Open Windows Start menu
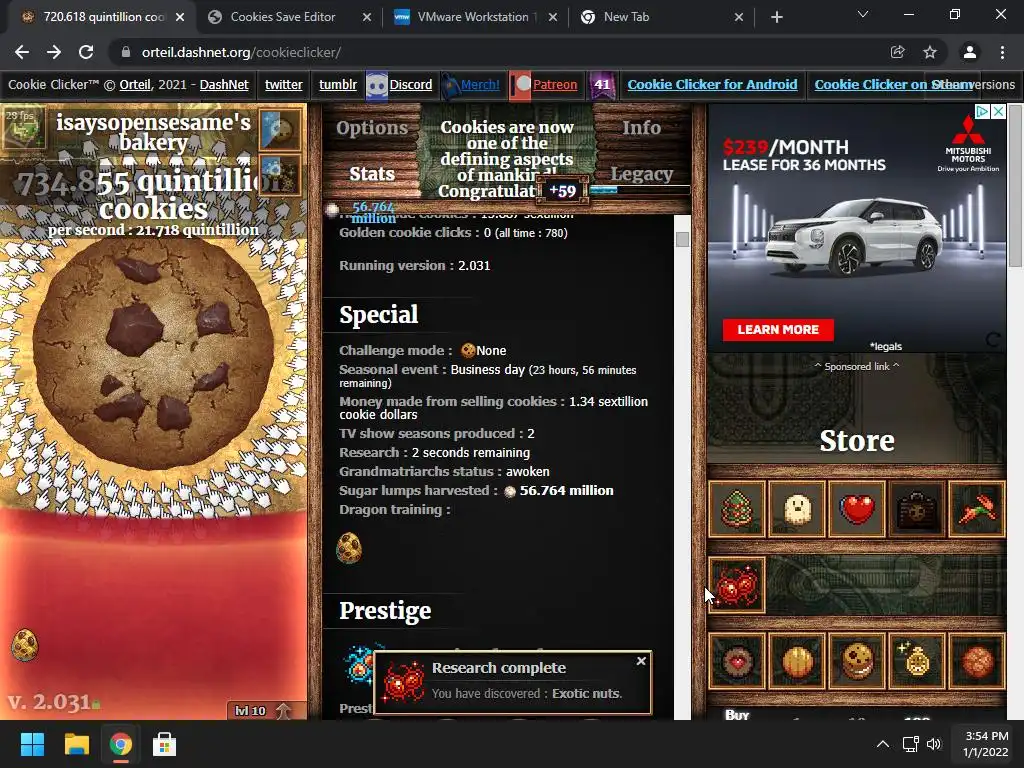 point(32,744)
